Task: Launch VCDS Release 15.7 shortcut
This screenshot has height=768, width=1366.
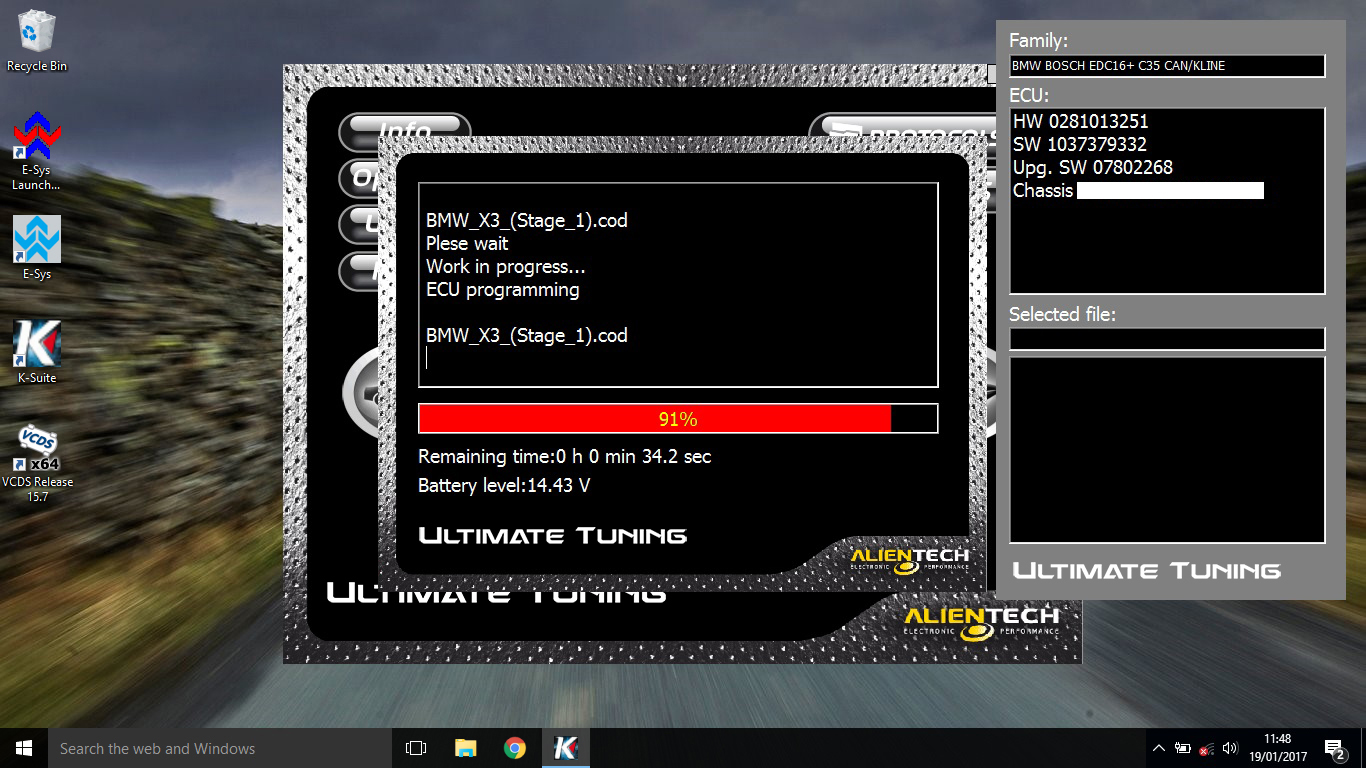Action: [37, 460]
